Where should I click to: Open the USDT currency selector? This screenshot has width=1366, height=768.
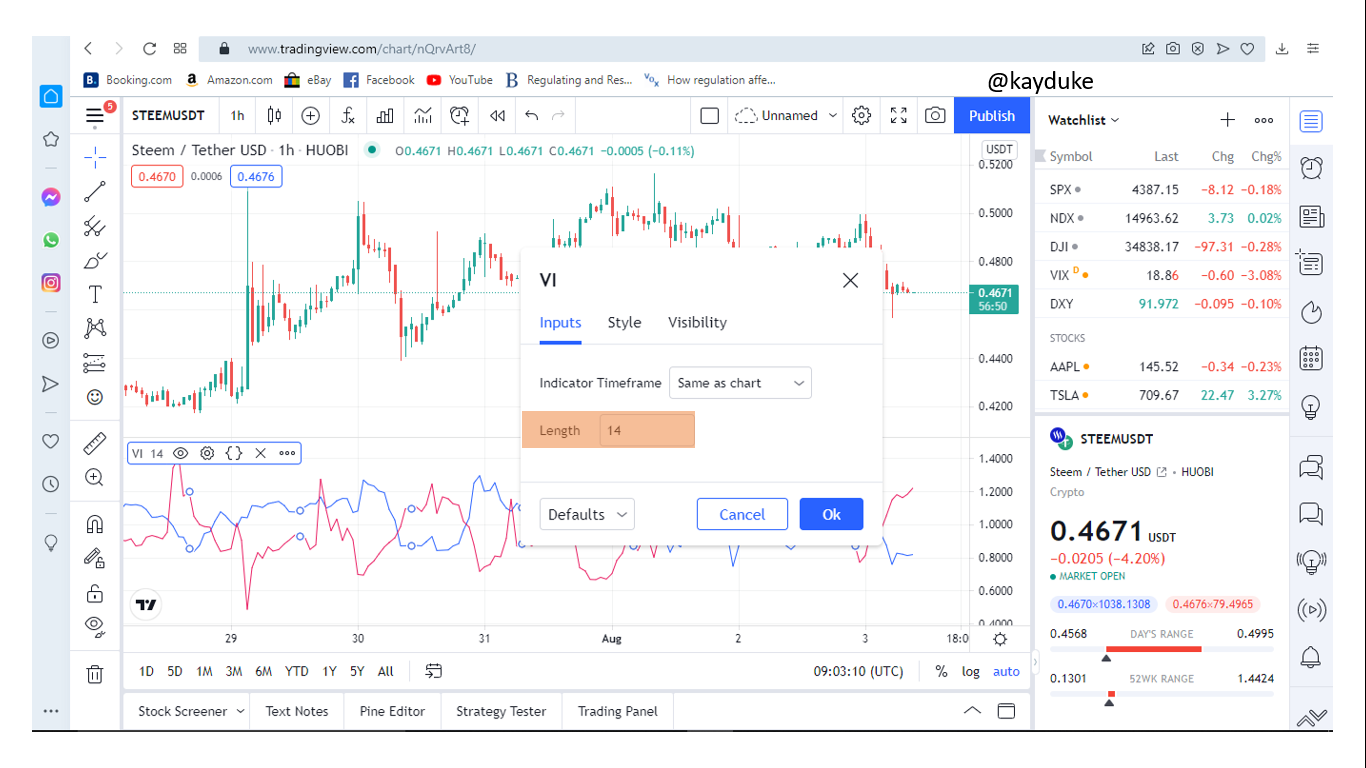999,149
